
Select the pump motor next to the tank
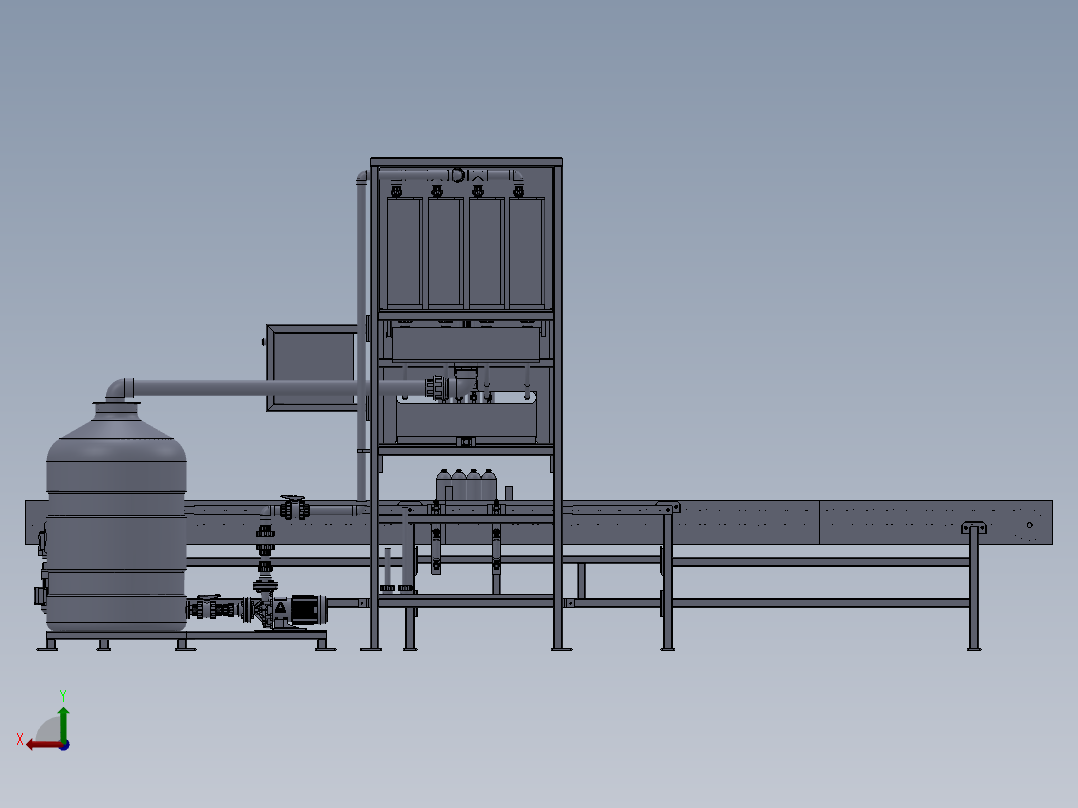click(x=307, y=611)
